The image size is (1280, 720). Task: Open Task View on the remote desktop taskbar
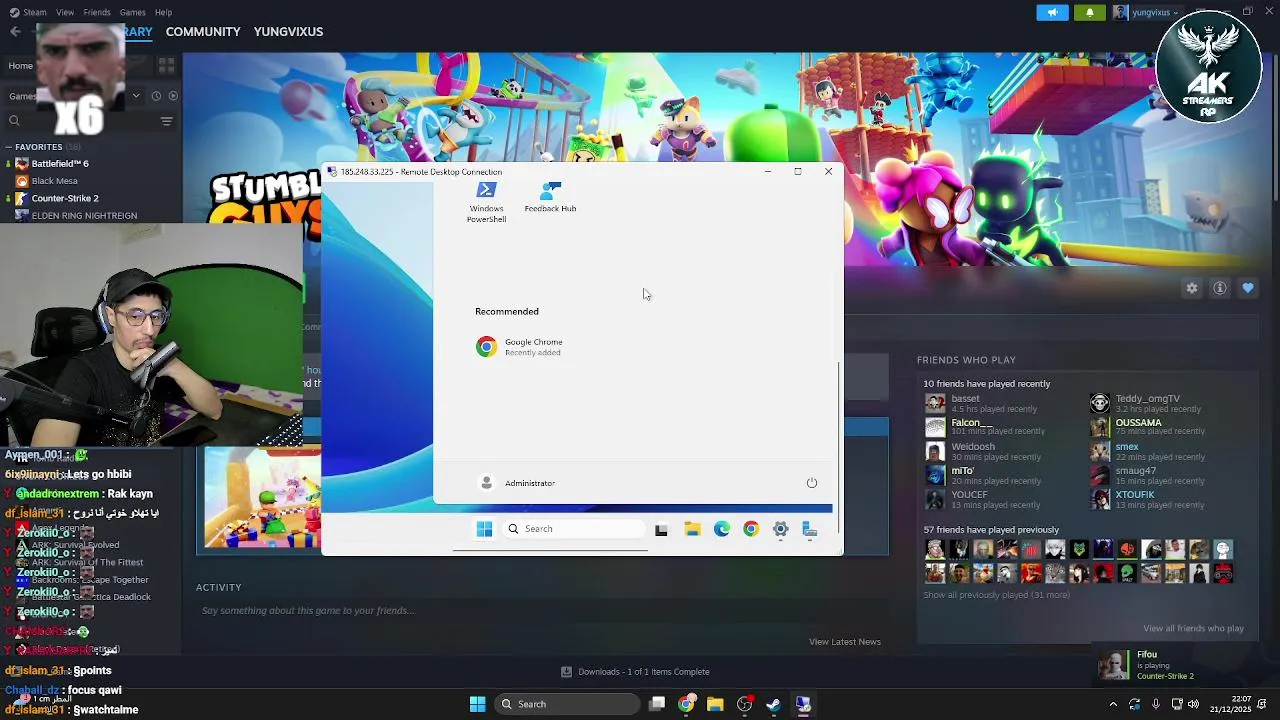tap(661, 530)
